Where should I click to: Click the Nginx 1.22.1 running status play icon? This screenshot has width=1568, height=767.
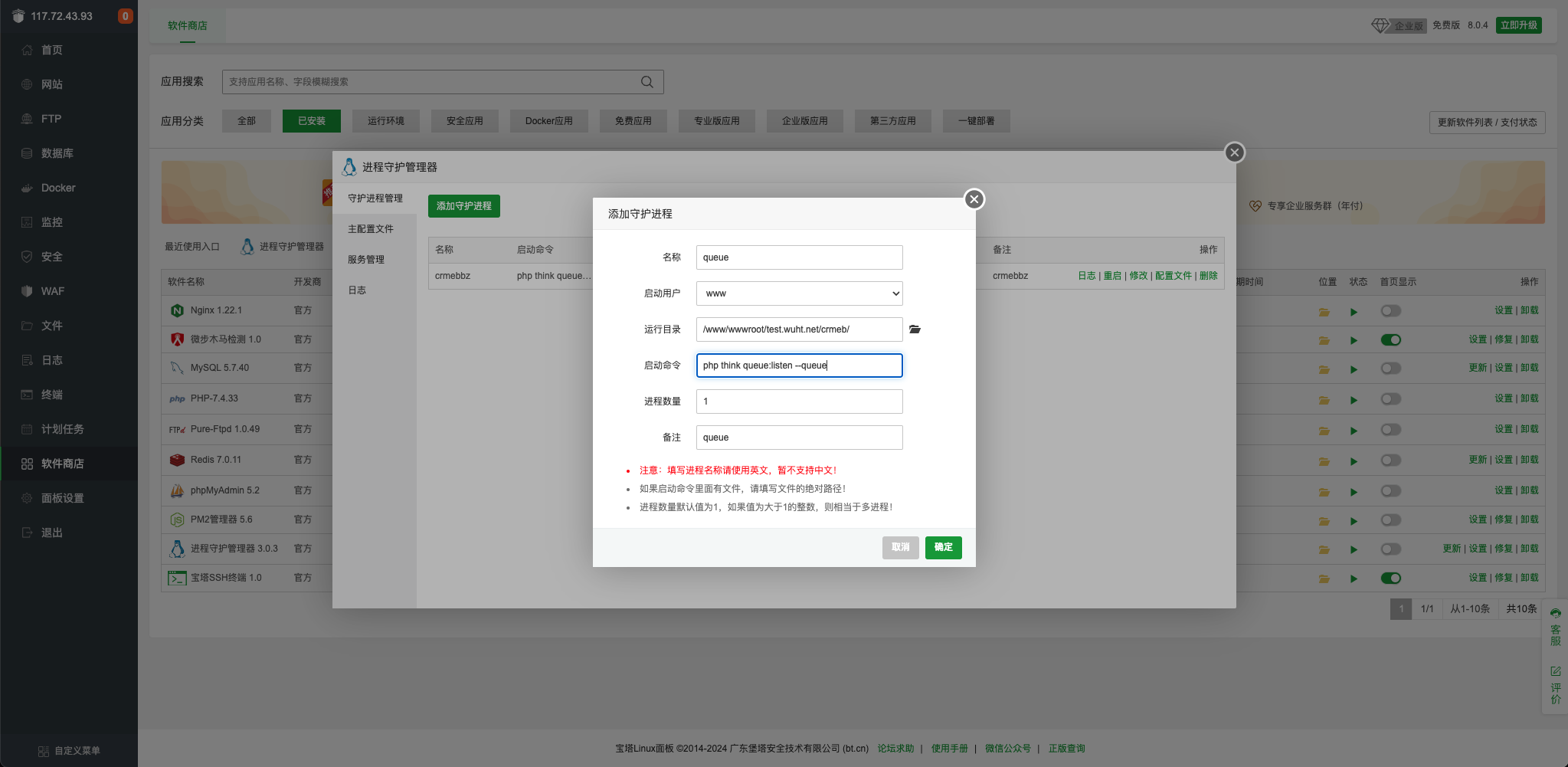(x=1354, y=312)
